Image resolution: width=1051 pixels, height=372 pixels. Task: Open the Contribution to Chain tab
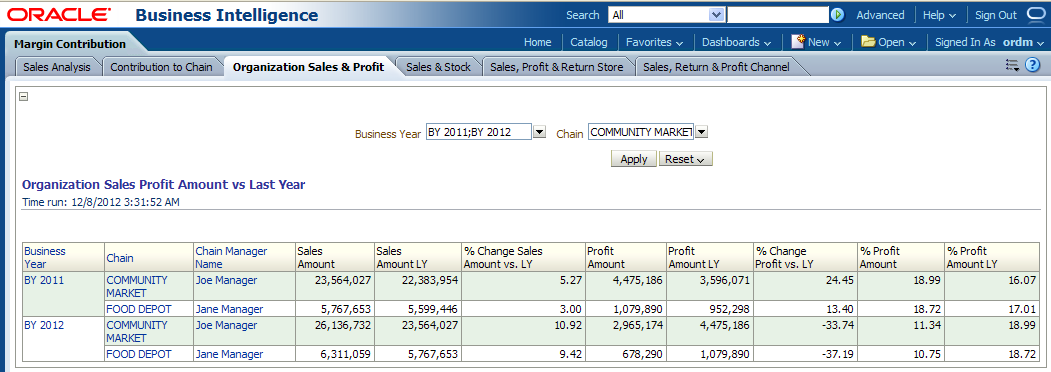tap(162, 67)
